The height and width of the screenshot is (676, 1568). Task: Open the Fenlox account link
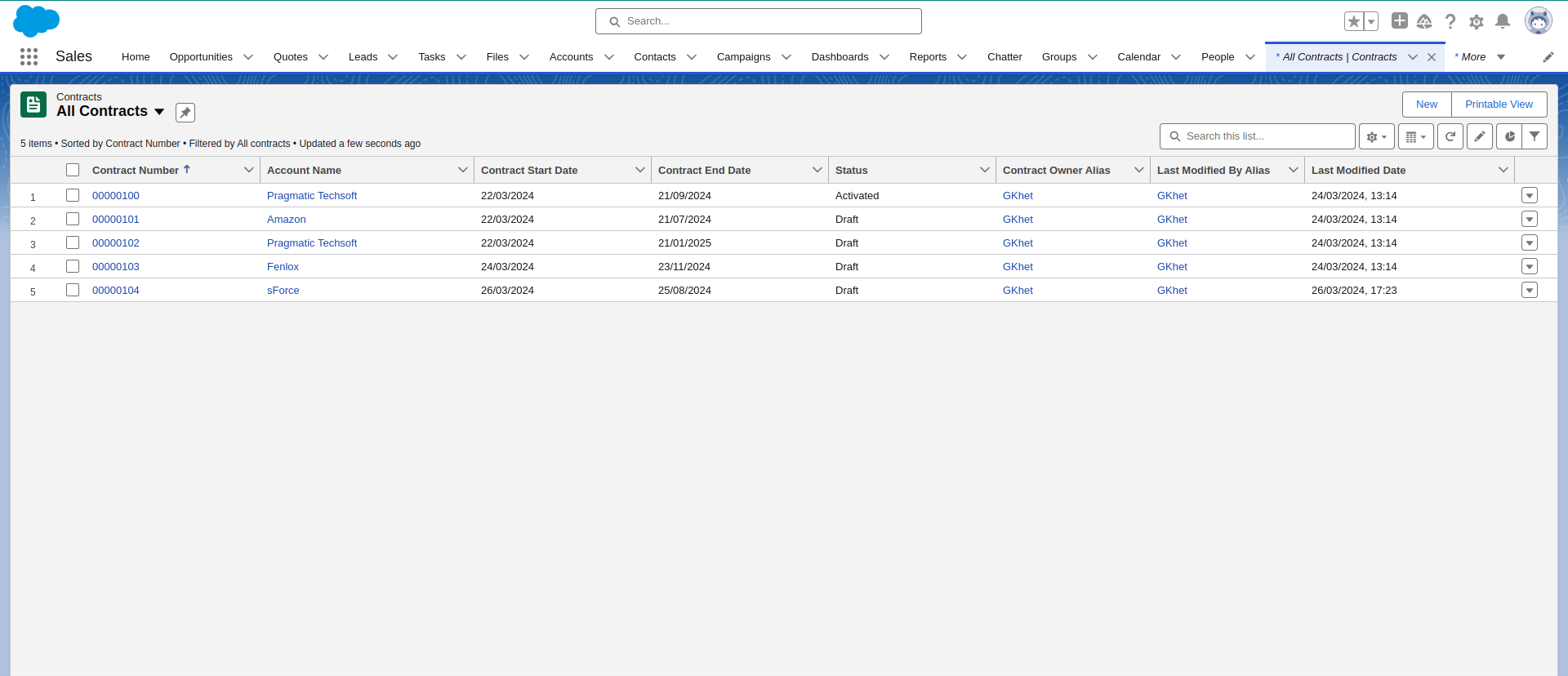283,267
